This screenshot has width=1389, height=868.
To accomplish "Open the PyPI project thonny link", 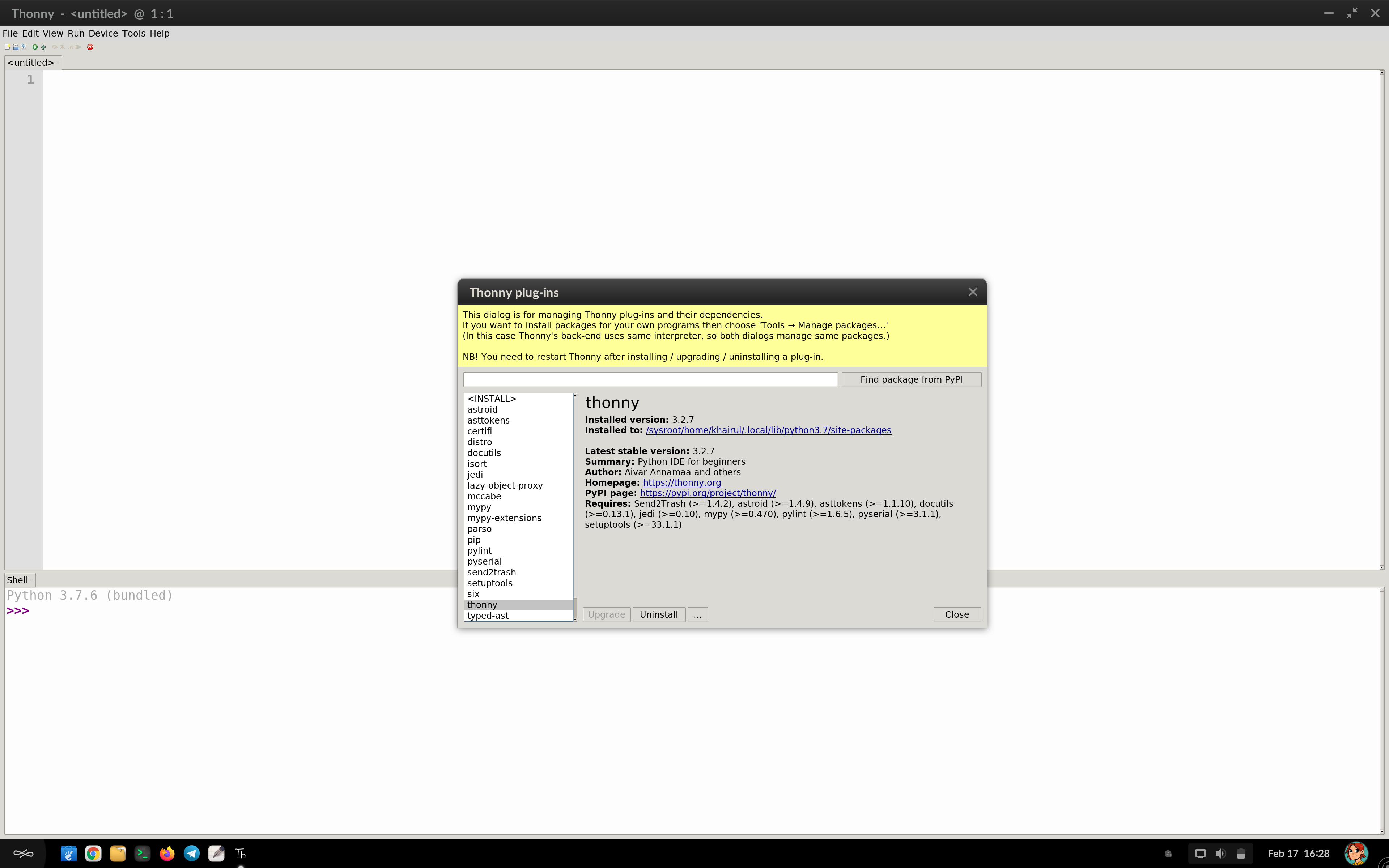I will pyautogui.click(x=708, y=493).
